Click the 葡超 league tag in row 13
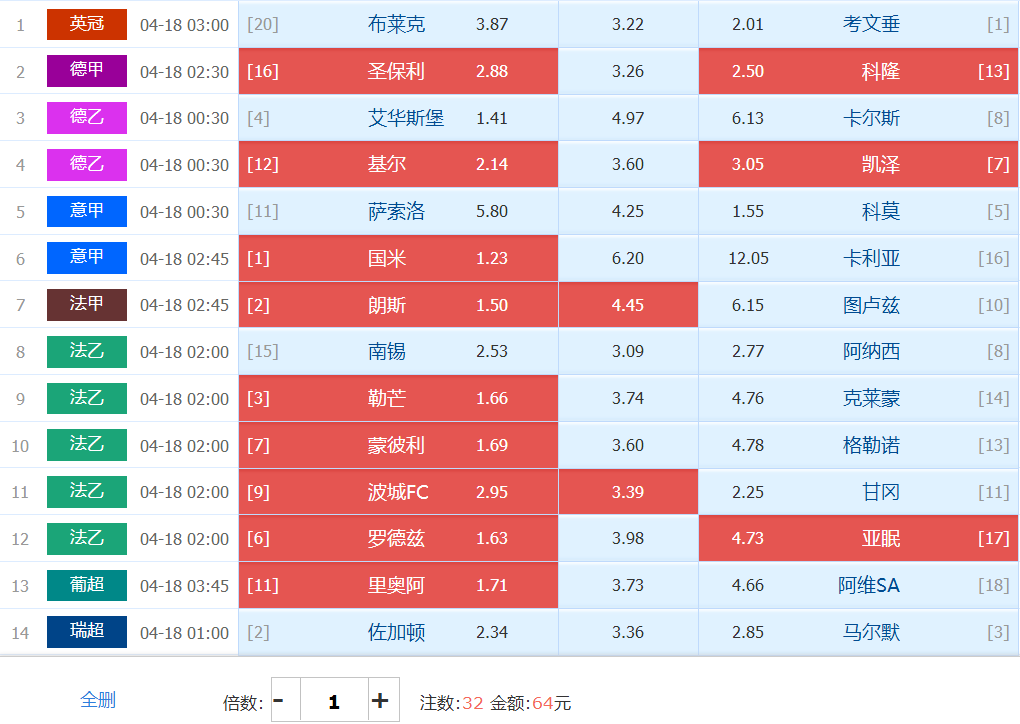The height and width of the screenshot is (724, 1020). (x=87, y=585)
